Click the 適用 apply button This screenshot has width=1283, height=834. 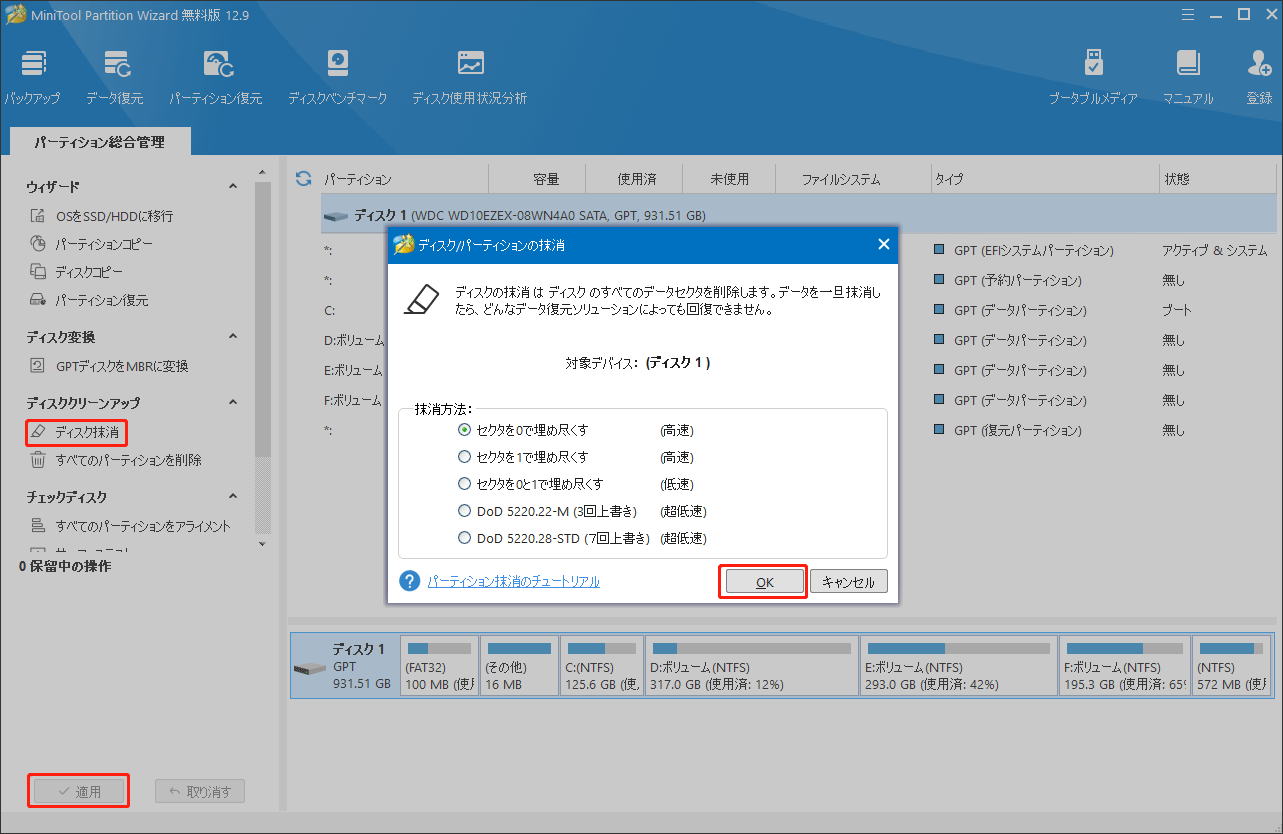tap(79, 791)
